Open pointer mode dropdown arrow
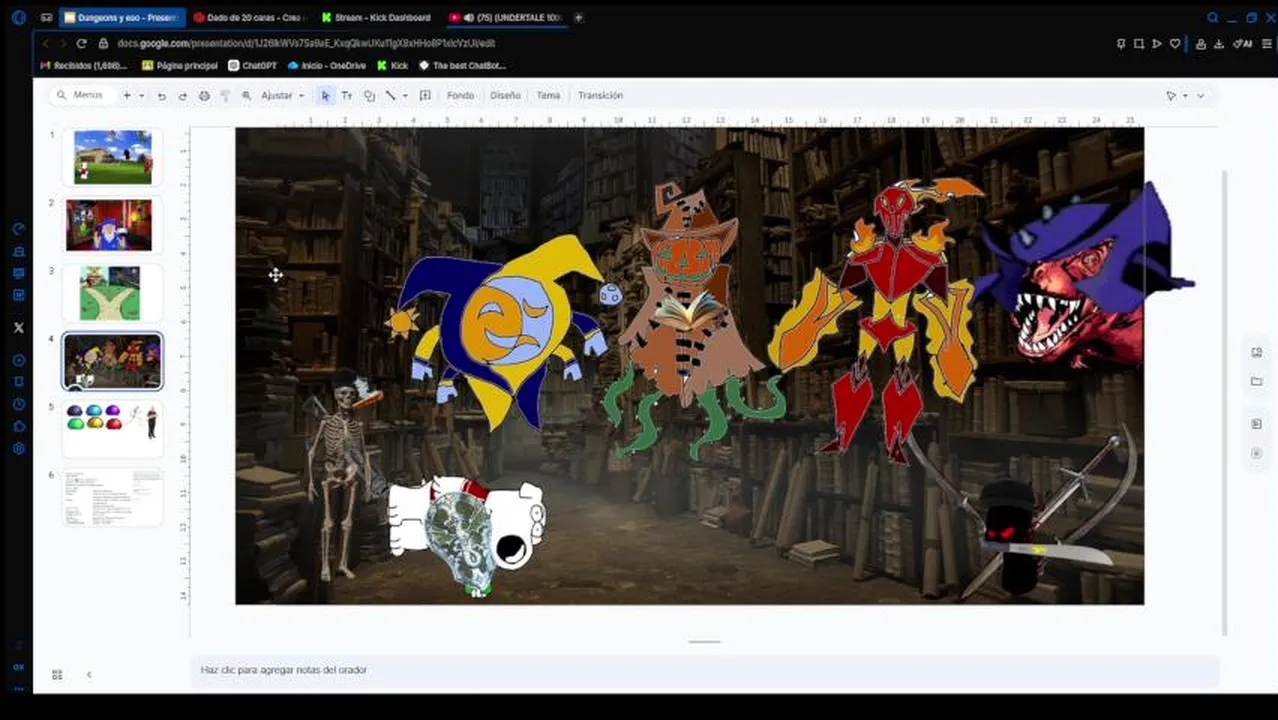The image size is (1278, 720). pyautogui.click(x=1185, y=96)
